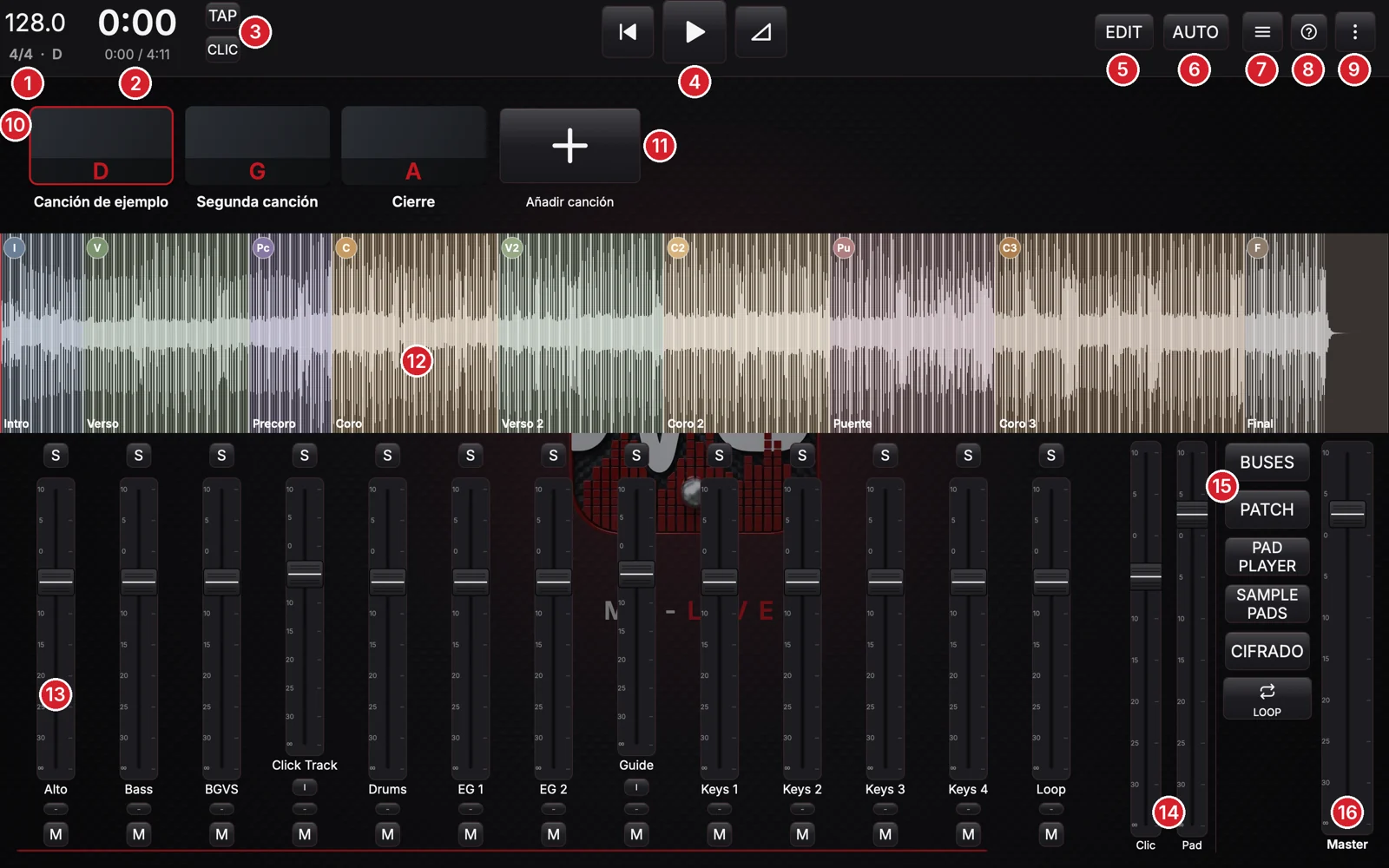Jump to the Precoro marker Pc
This screenshot has height=868, width=1389.
[263, 247]
